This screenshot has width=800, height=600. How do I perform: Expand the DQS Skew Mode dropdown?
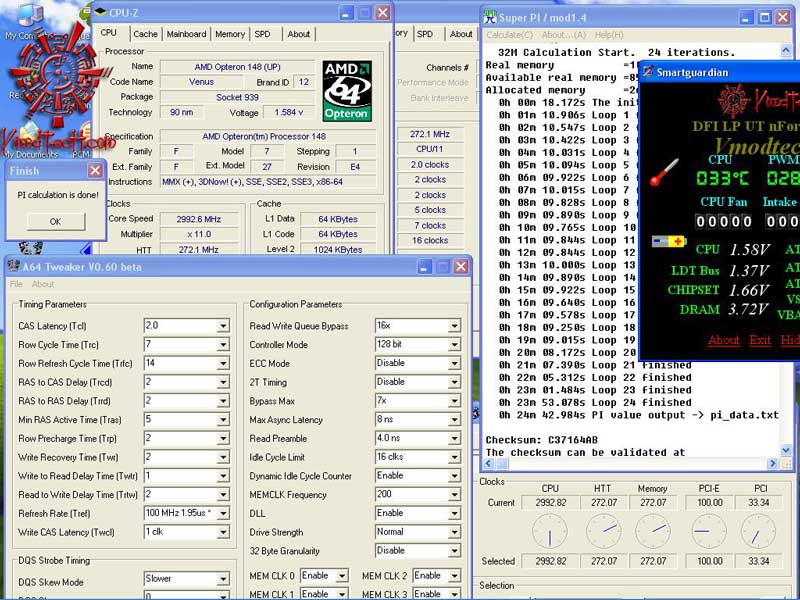coord(223,579)
